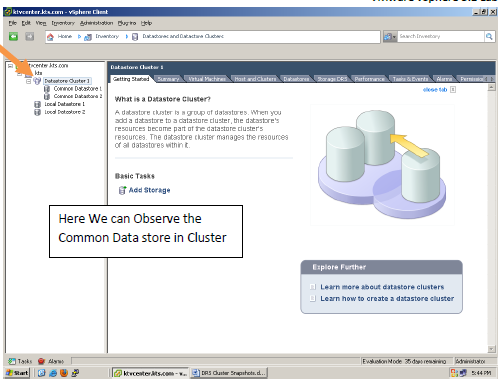Open the Alarms panel icon
This screenshot has width=499, height=379.
click(41, 361)
